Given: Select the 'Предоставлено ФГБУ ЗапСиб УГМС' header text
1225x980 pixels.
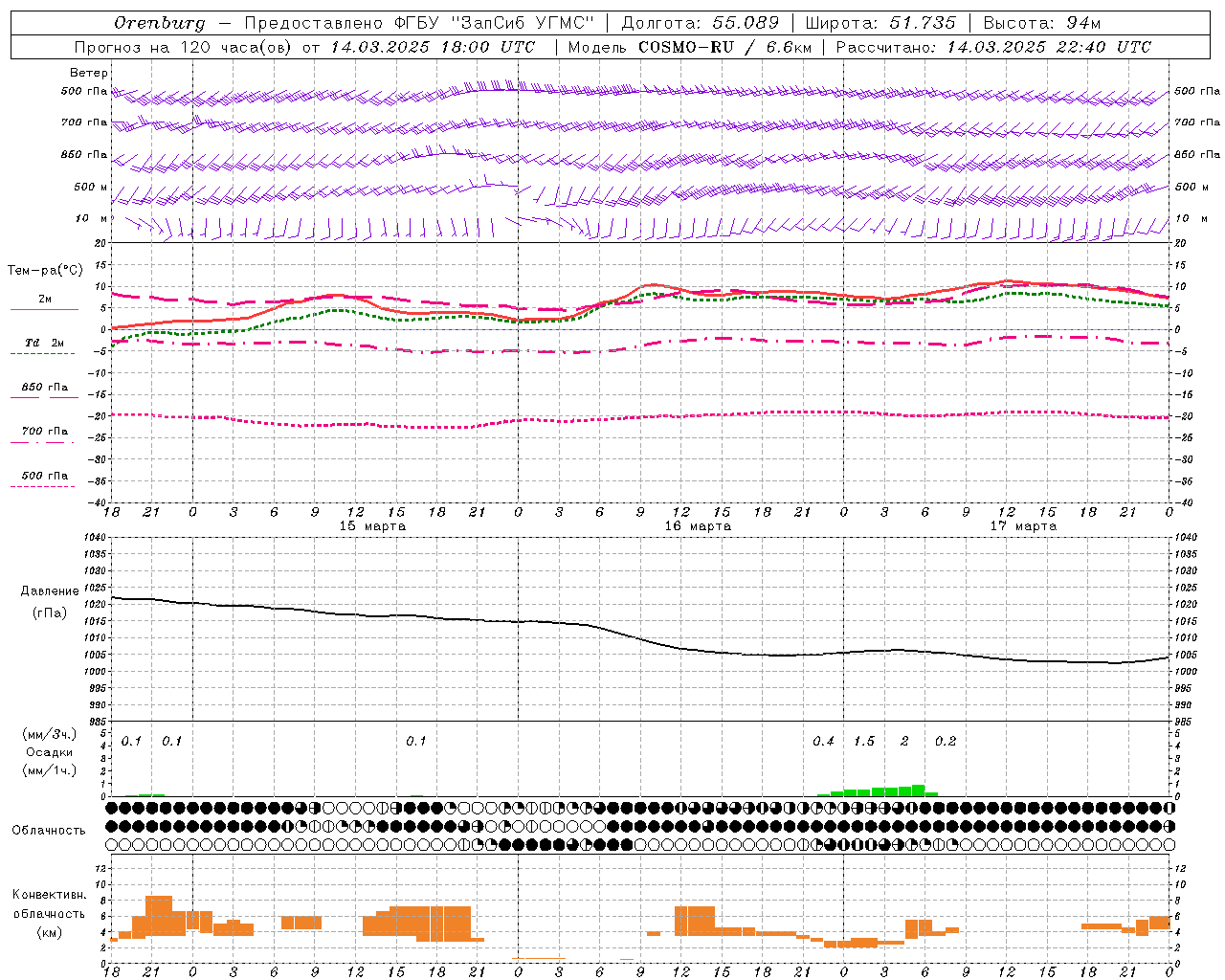Looking at the screenshot, I should 419,23.
